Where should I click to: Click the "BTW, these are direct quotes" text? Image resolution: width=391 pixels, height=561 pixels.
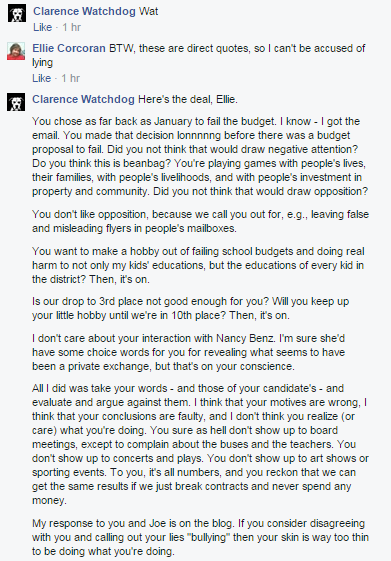click(199, 55)
